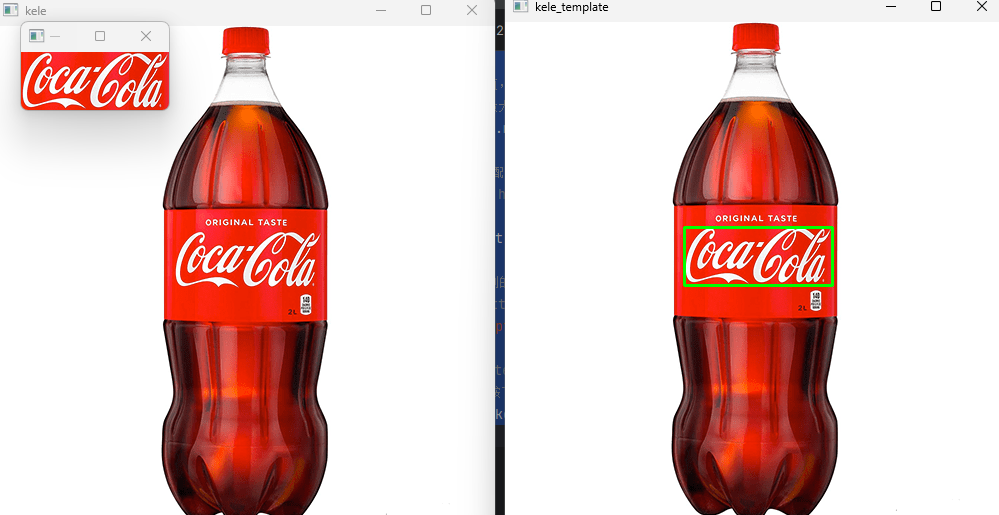Click ORIGINAL TASTE text in kele_template window

point(756,219)
